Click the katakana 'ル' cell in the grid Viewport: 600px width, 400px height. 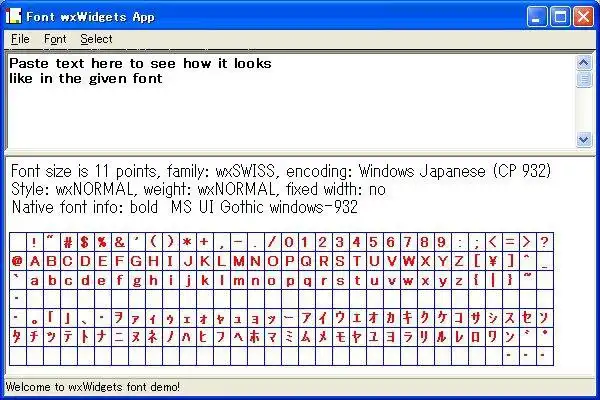(443, 337)
